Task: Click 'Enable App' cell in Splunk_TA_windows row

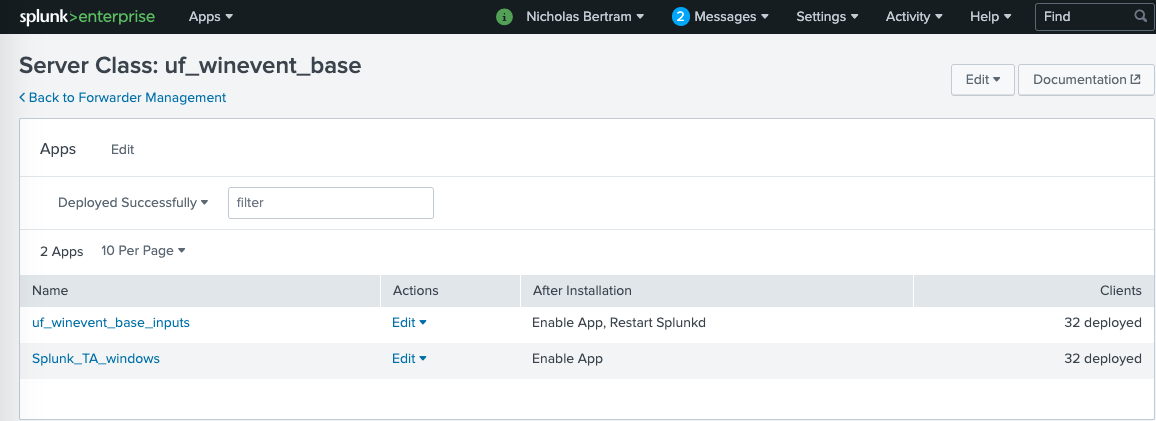Action: pos(568,359)
